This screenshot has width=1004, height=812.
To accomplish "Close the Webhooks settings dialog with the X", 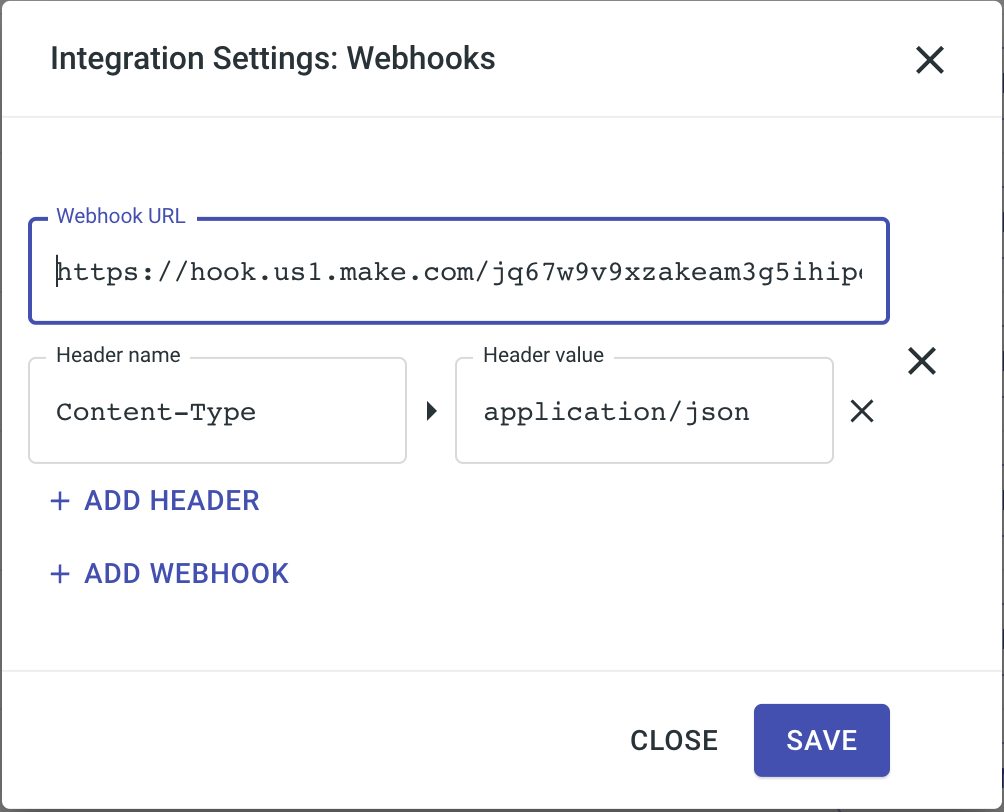I will click(x=929, y=61).
